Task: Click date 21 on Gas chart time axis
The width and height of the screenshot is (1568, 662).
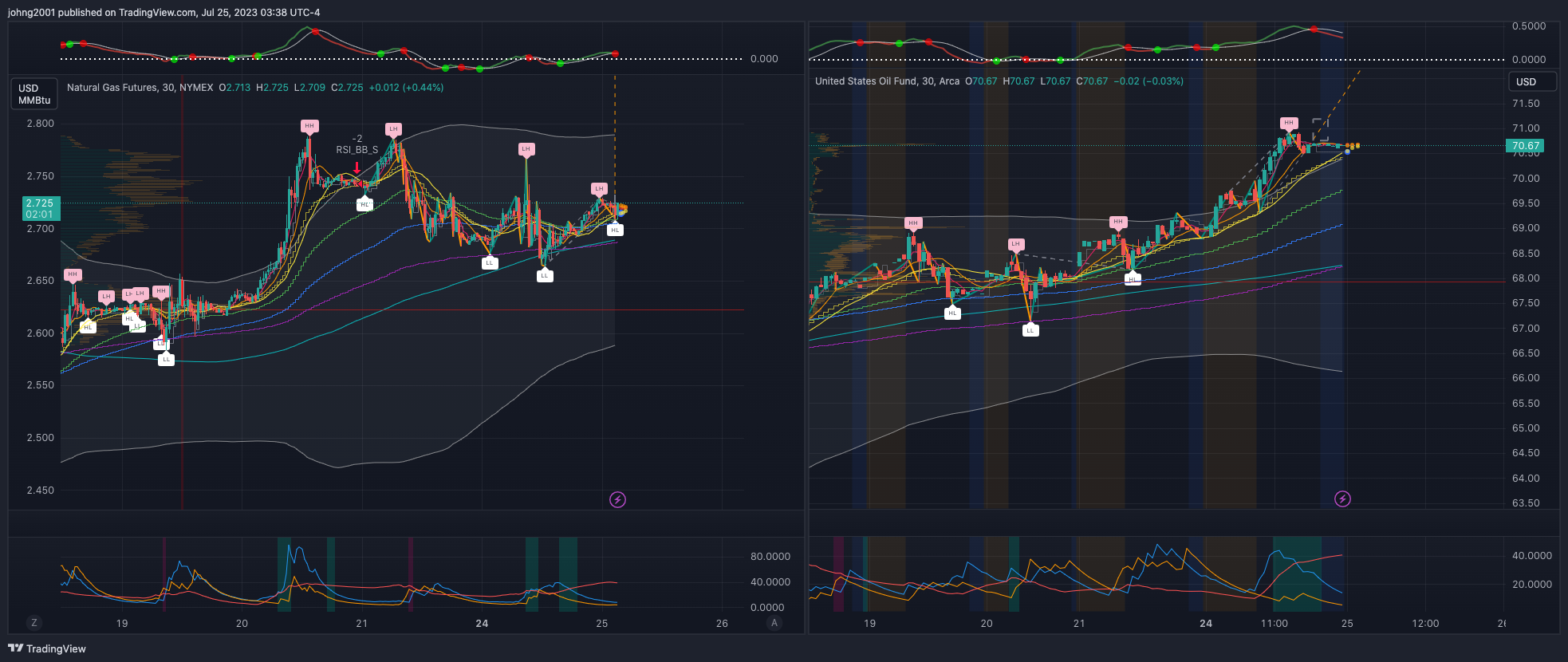Action: click(361, 624)
